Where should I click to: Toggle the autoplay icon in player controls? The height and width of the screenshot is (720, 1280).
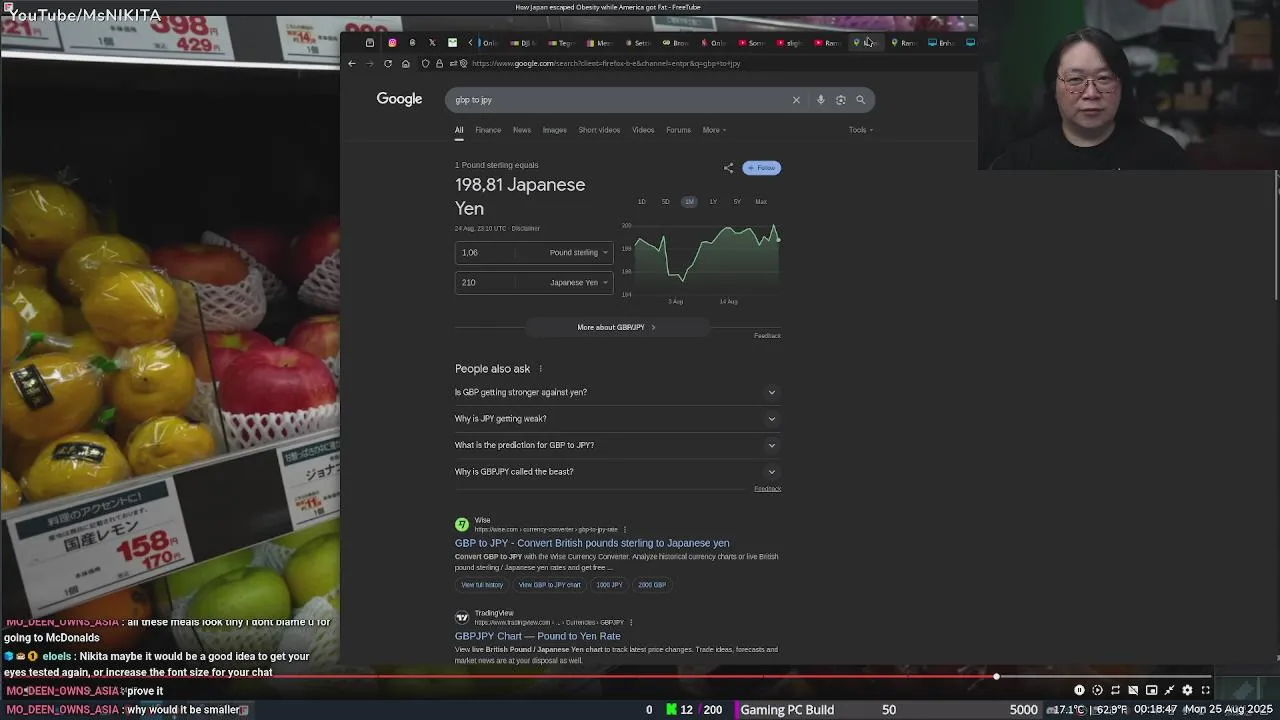coord(1097,690)
